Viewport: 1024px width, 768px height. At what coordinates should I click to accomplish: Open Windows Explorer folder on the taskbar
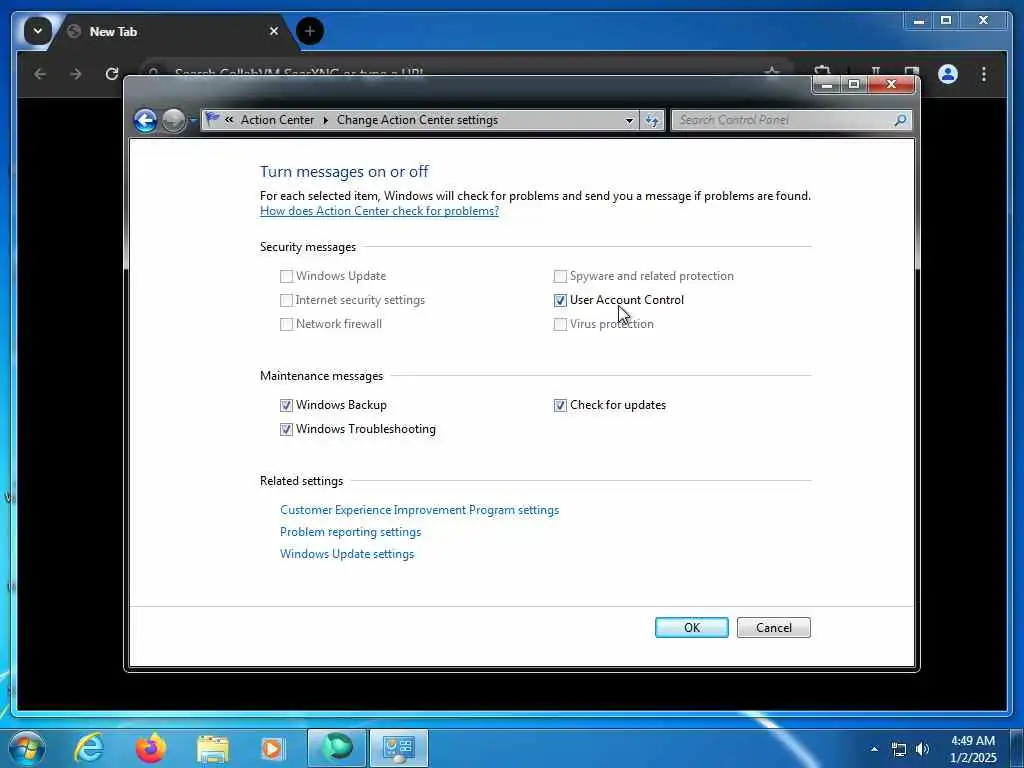[212, 749]
